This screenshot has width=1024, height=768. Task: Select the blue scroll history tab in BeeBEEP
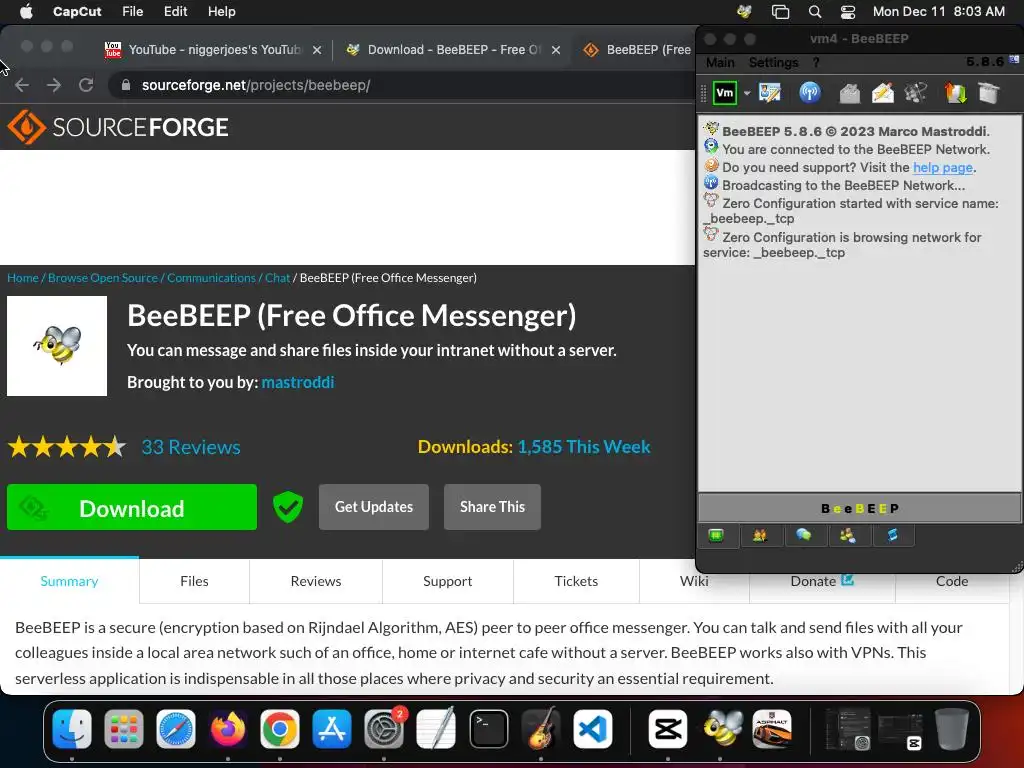coord(892,536)
